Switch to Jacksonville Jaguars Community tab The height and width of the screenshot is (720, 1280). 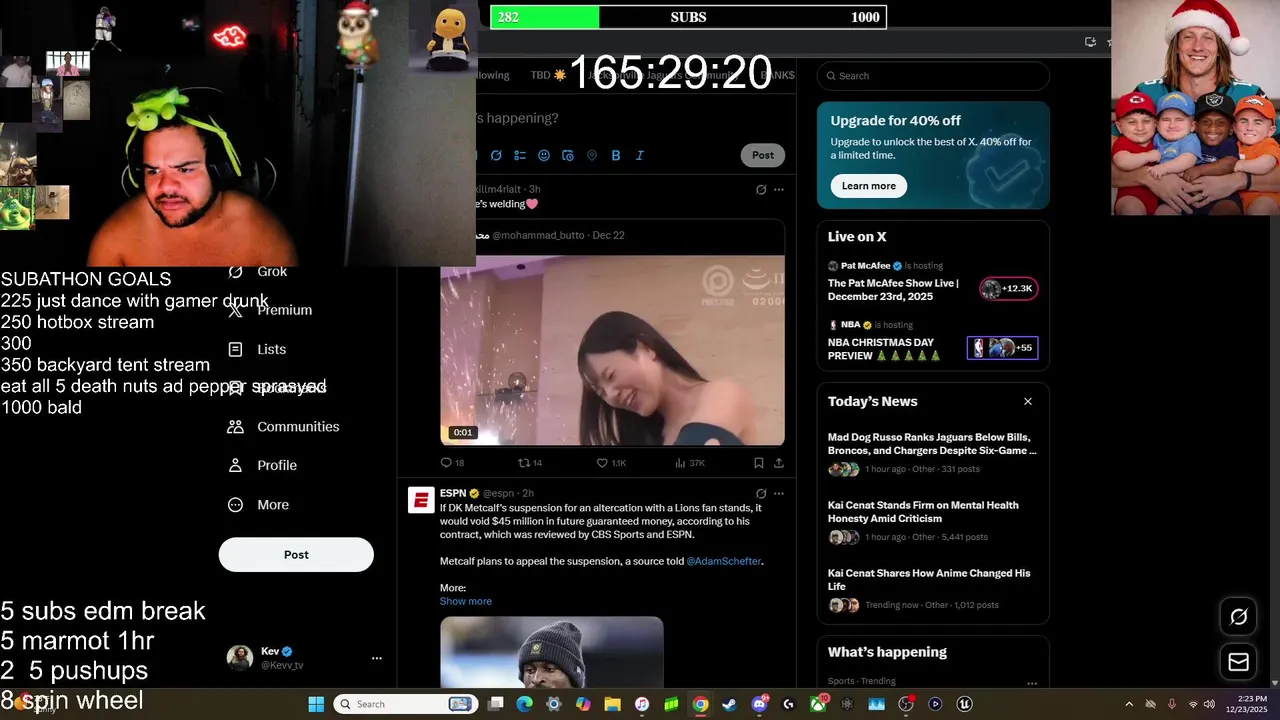coord(663,75)
